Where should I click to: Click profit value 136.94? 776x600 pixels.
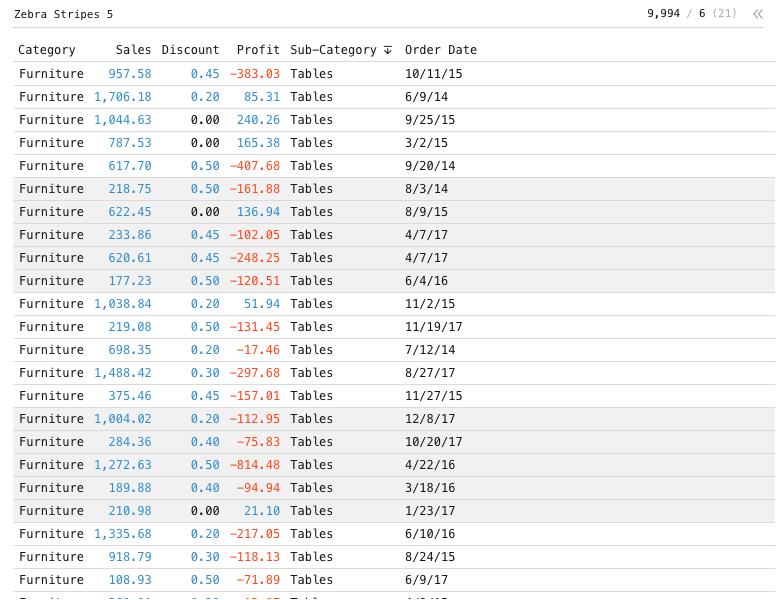(x=258, y=212)
